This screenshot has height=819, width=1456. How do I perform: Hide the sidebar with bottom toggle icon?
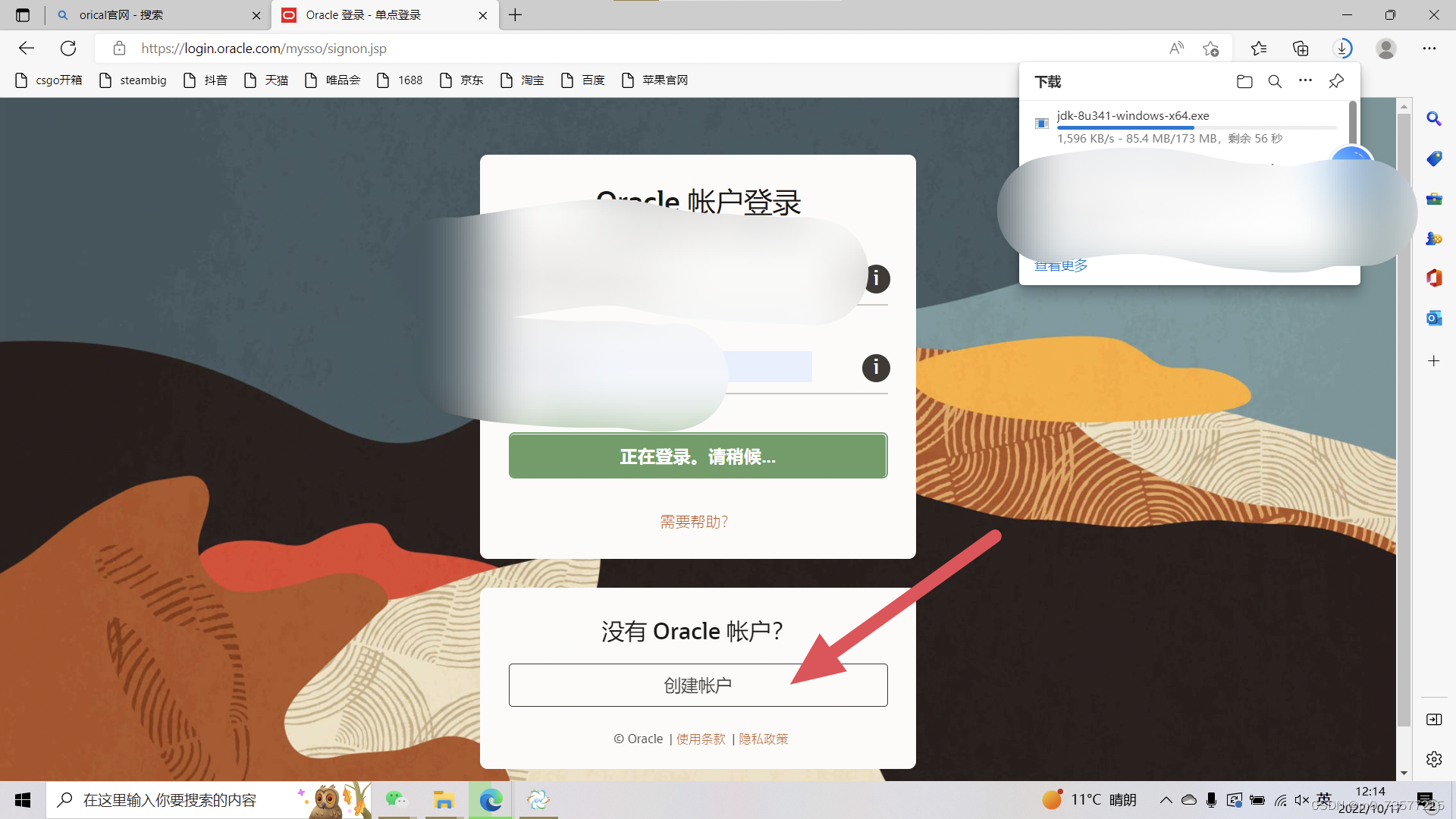tap(1433, 719)
